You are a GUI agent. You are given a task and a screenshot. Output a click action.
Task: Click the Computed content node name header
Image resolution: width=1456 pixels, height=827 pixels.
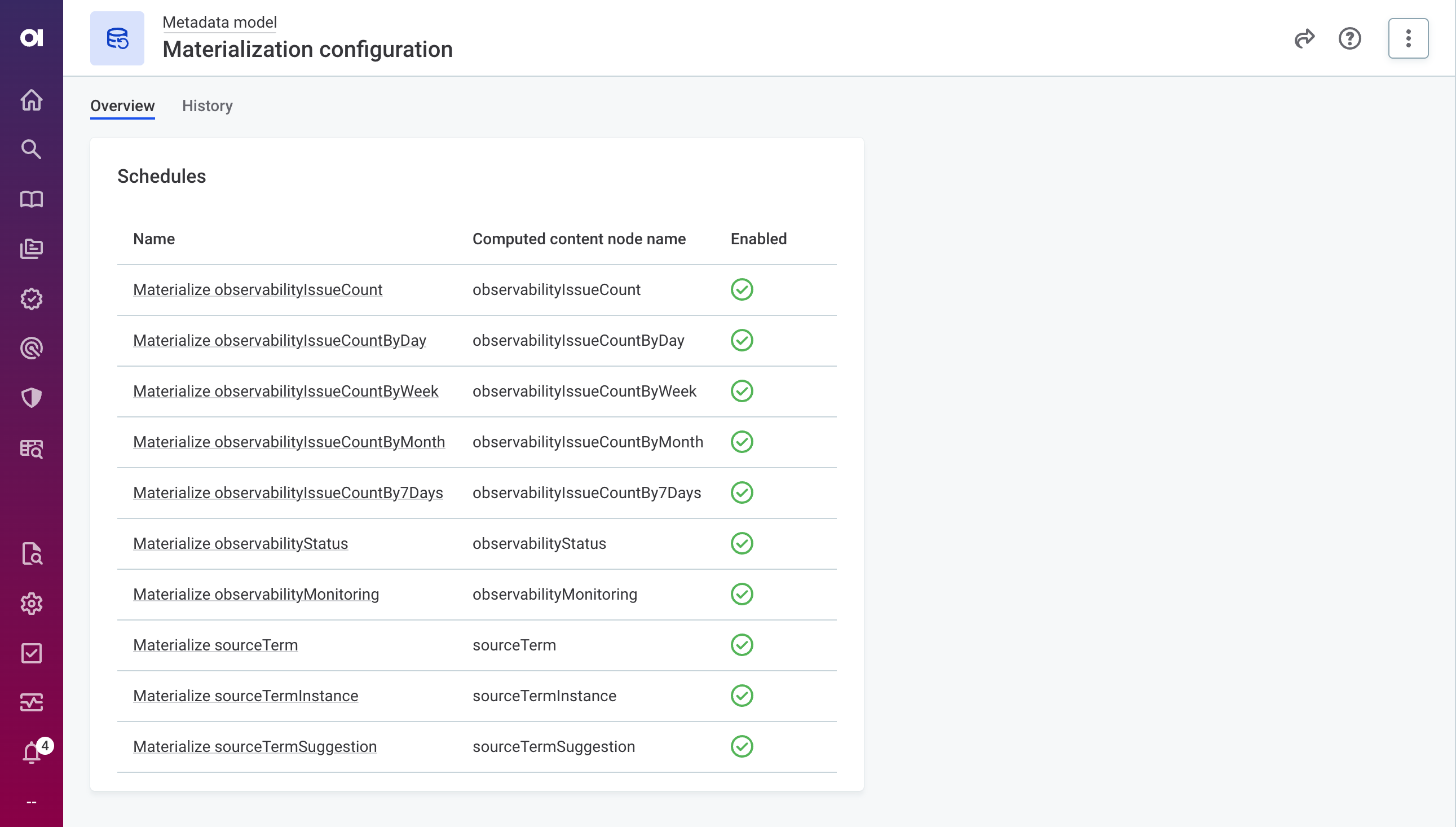tap(579, 239)
